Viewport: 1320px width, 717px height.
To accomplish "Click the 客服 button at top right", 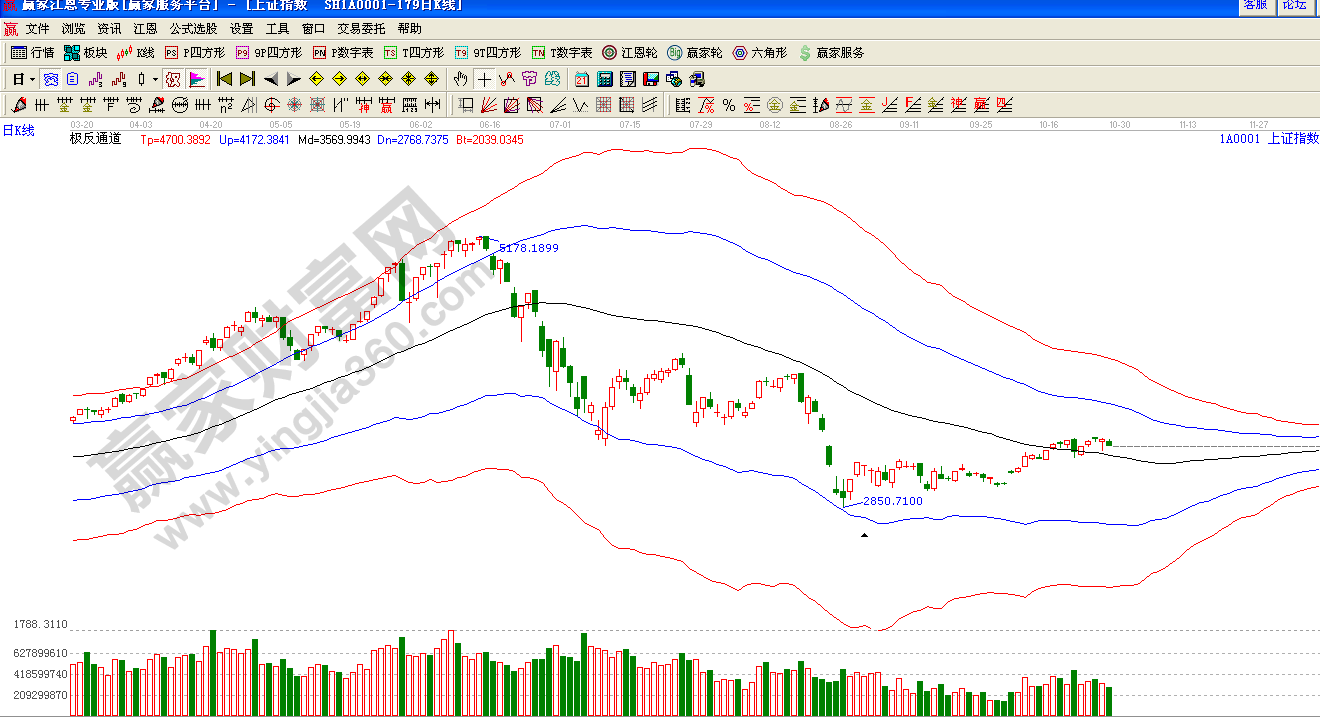I will coord(1255,5).
